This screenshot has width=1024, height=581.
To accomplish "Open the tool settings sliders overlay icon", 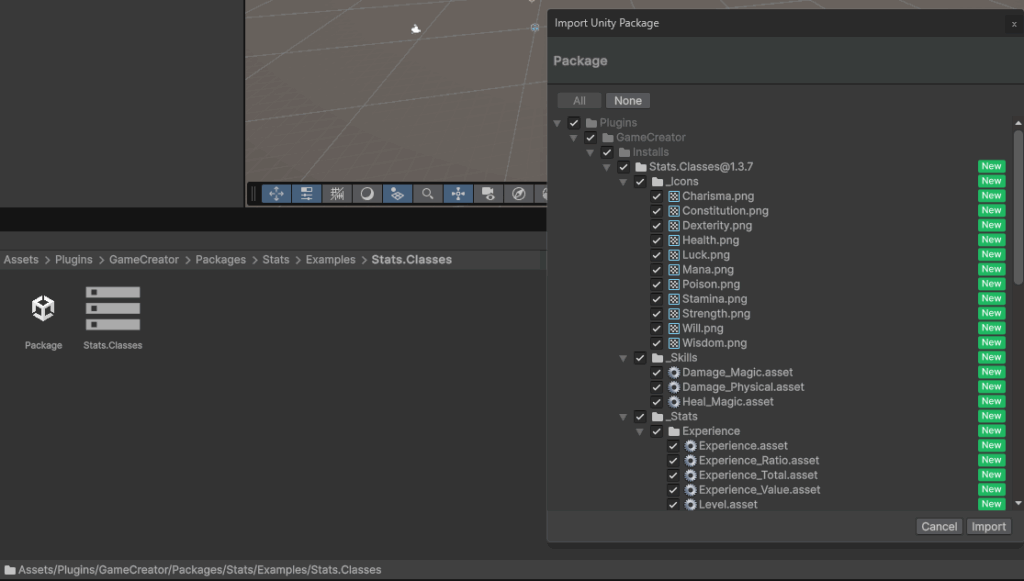I will [306, 194].
